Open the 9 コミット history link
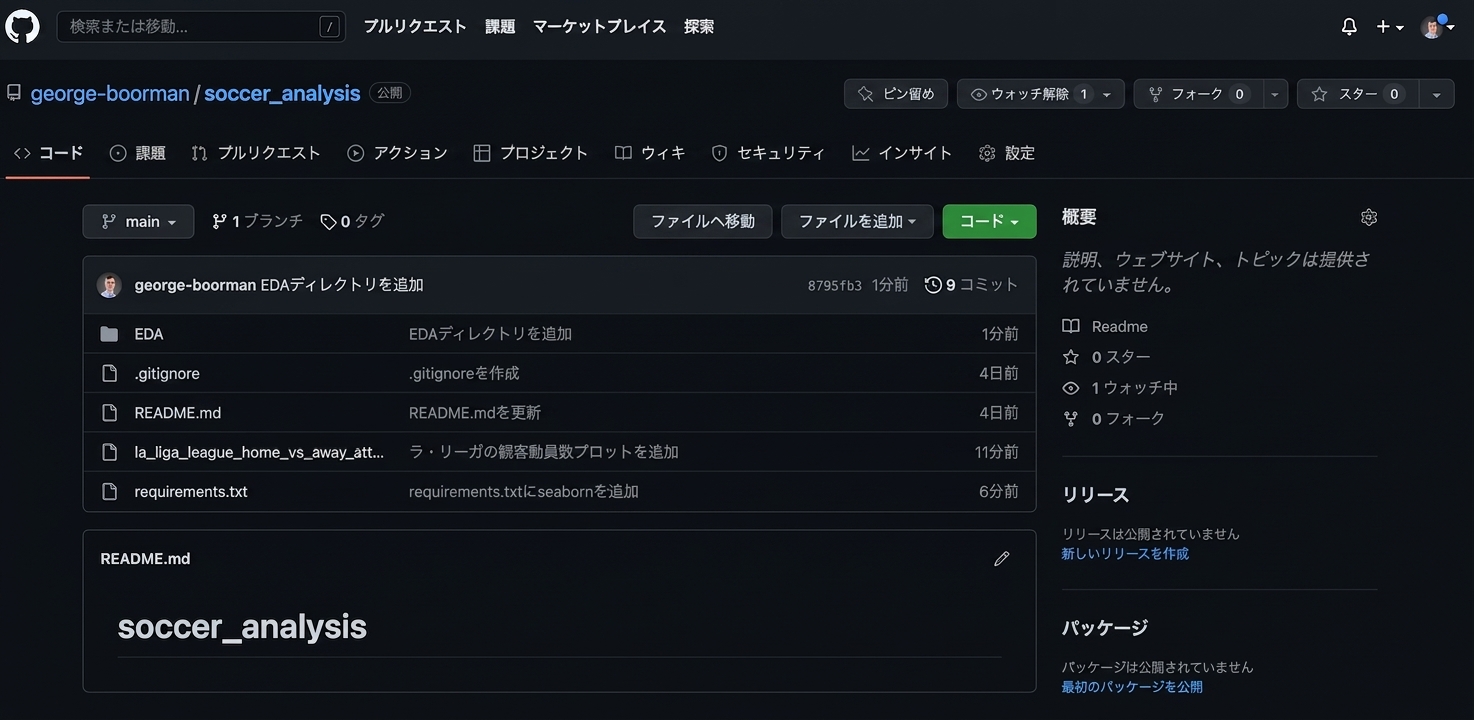This screenshot has width=1474, height=720. [x=971, y=285]
